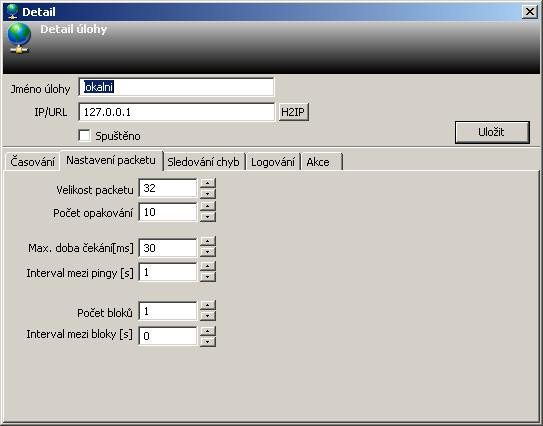
Task: Click the Max. doba čekání value field
Action: tap(168, 248)
